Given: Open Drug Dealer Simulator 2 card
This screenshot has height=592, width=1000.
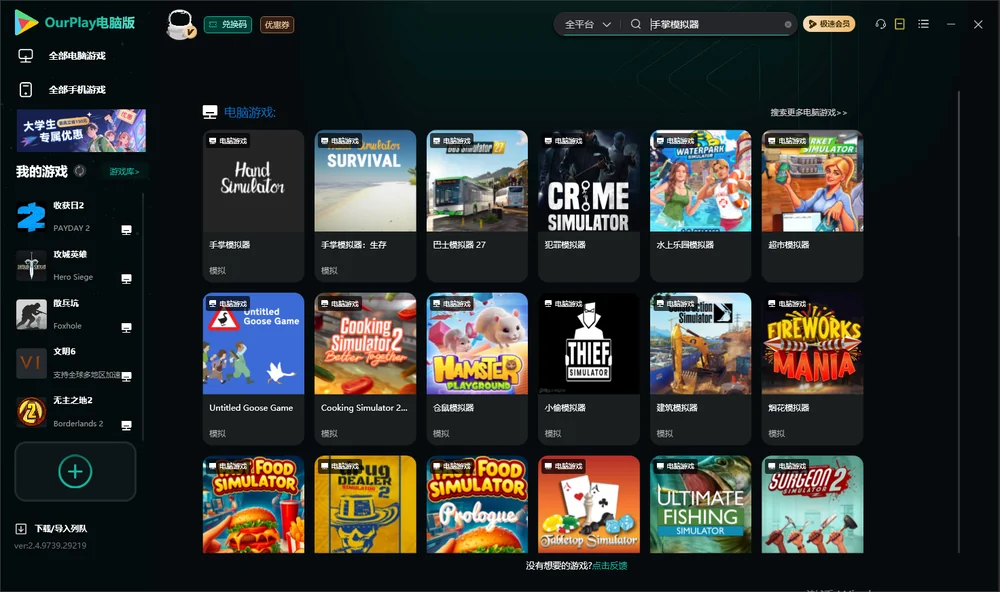Looking at the screenshot, I should [365, 504].
